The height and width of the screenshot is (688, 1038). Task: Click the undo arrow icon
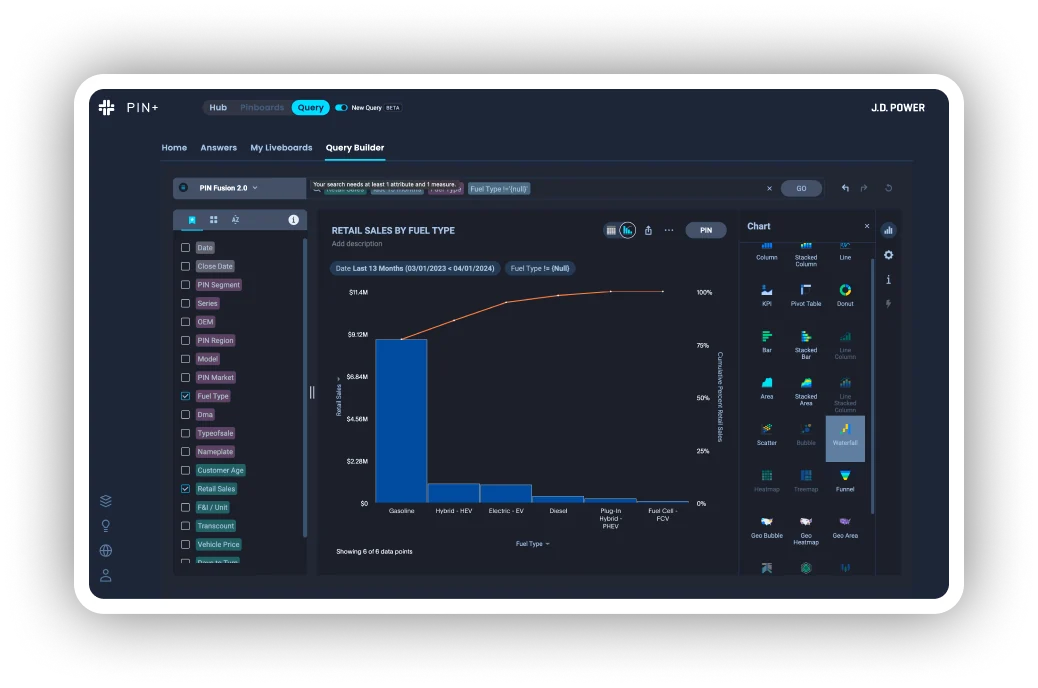point(845,188)
